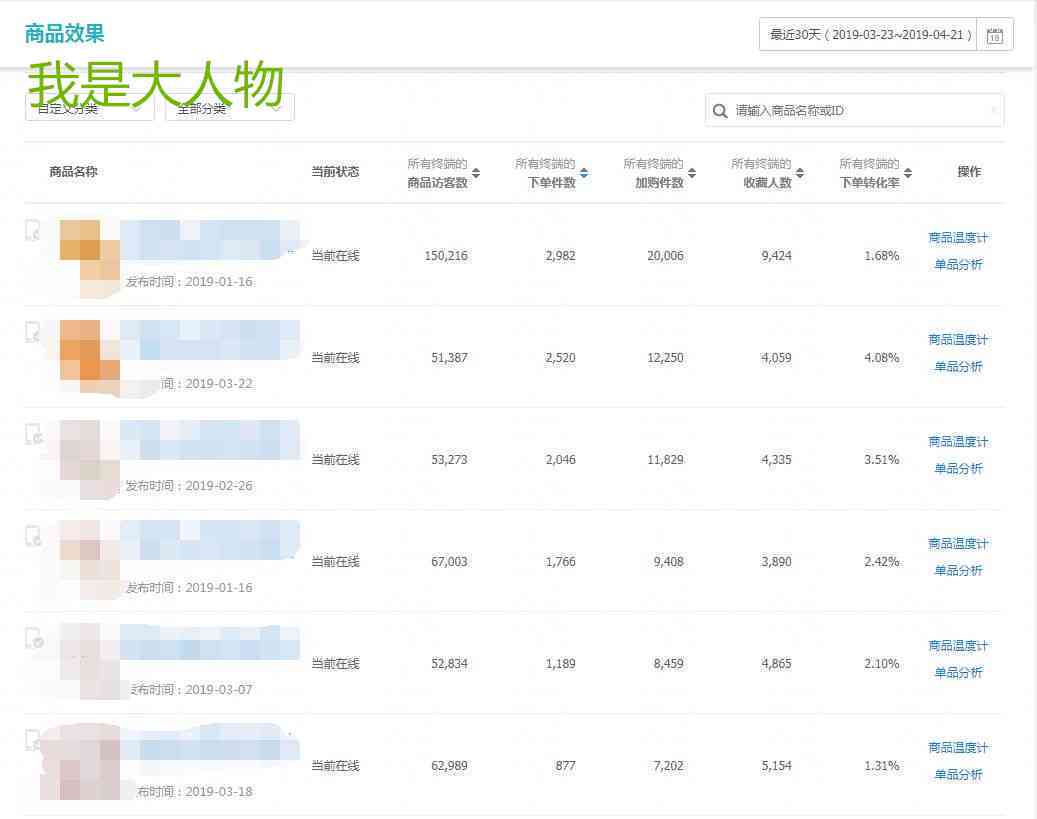
Task: Sort by 下单件数 column arrows
Action: click(x=583, y=173)
